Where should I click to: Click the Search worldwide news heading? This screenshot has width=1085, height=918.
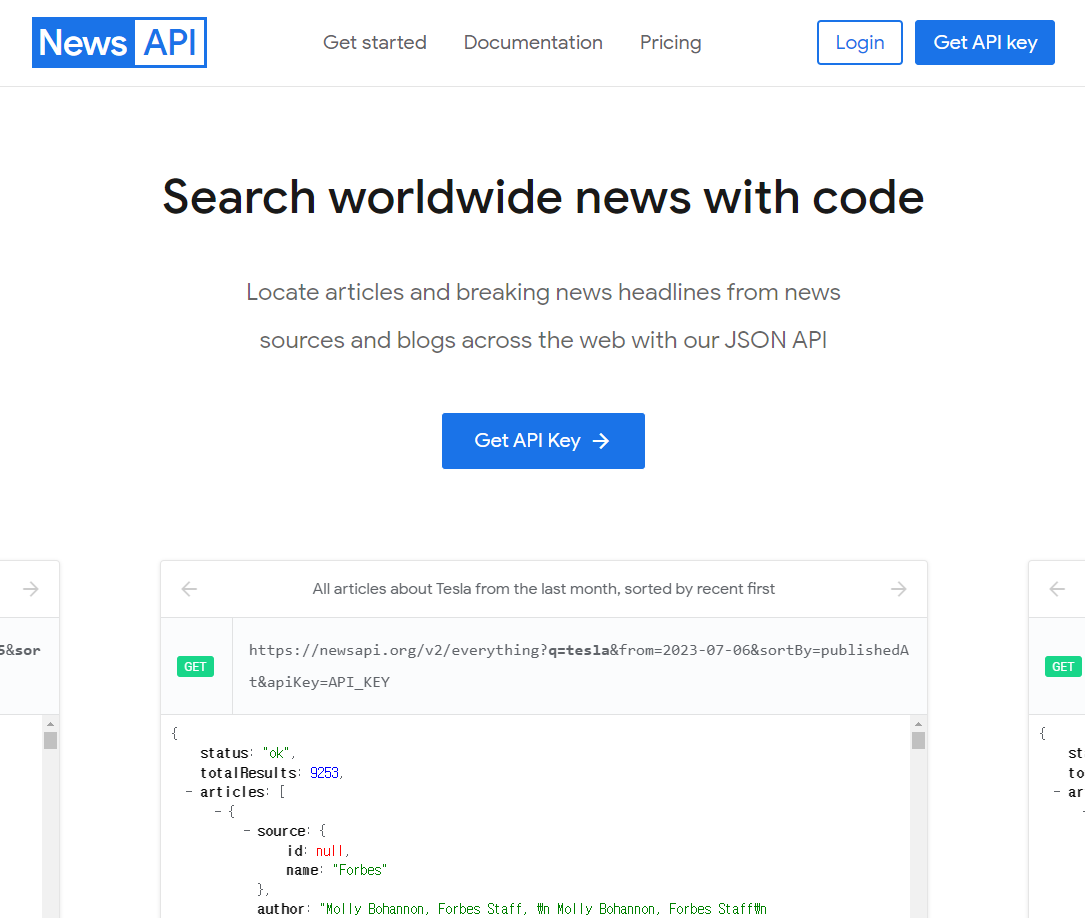click(543, 197)
